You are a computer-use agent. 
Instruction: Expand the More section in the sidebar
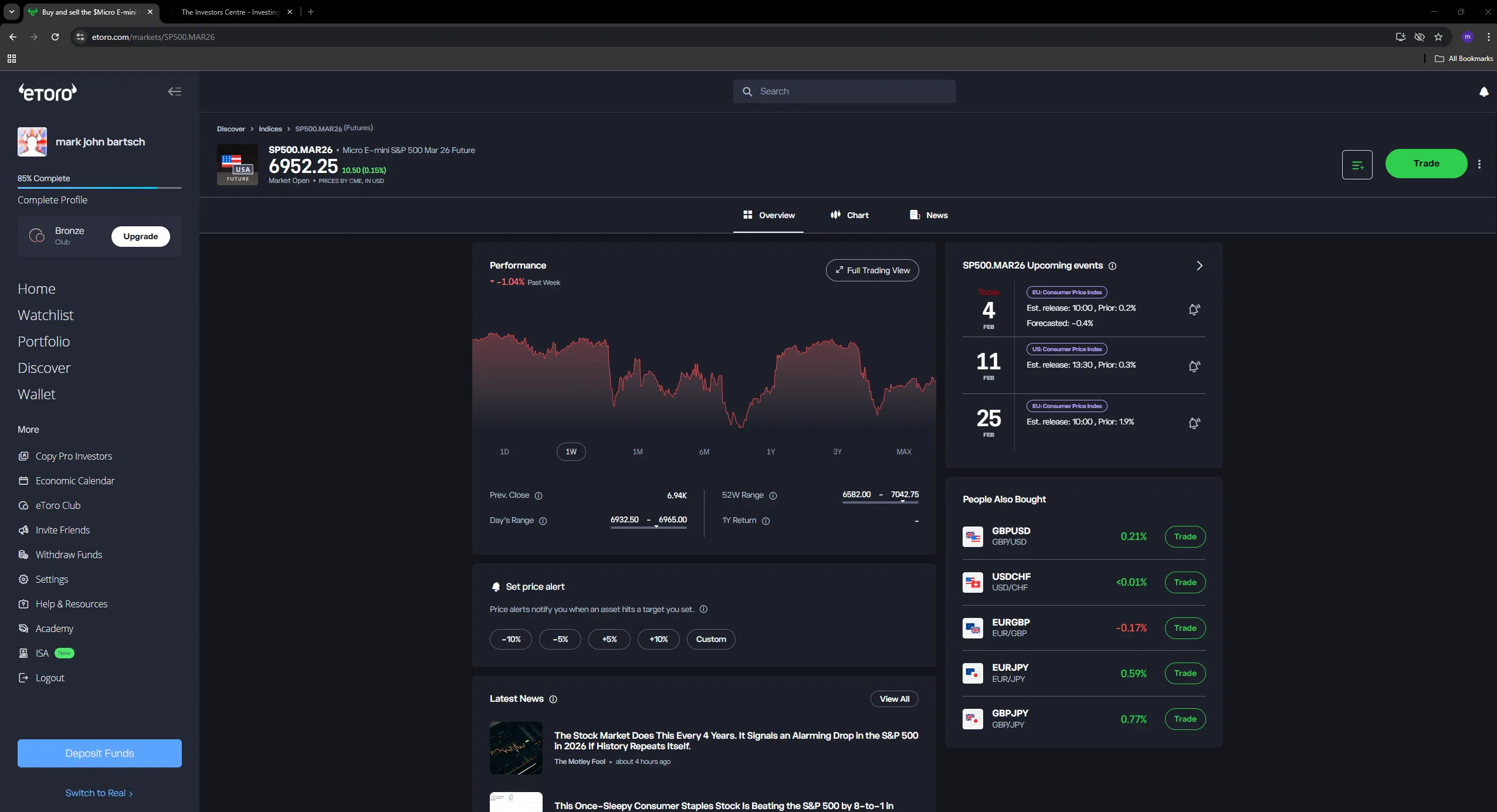click(28, 429)
